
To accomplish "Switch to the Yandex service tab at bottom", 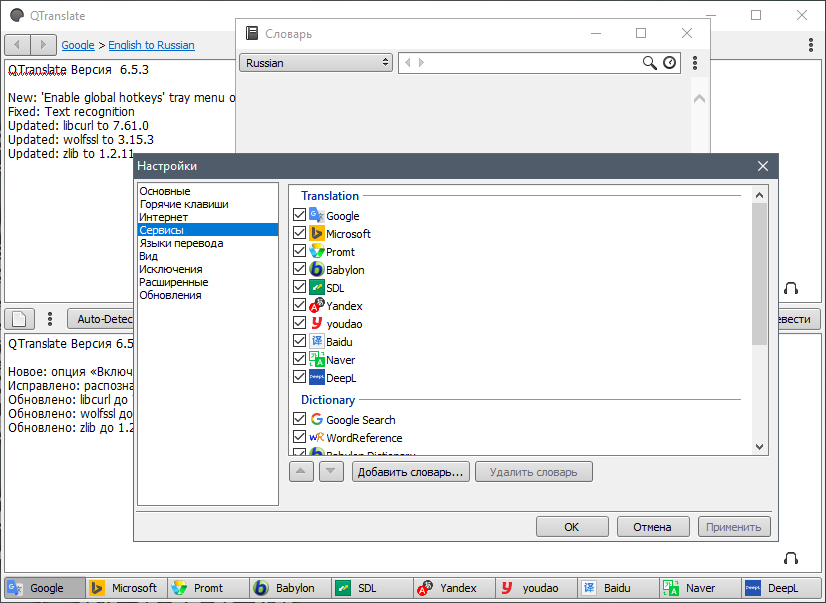I will tap(454, 588).
